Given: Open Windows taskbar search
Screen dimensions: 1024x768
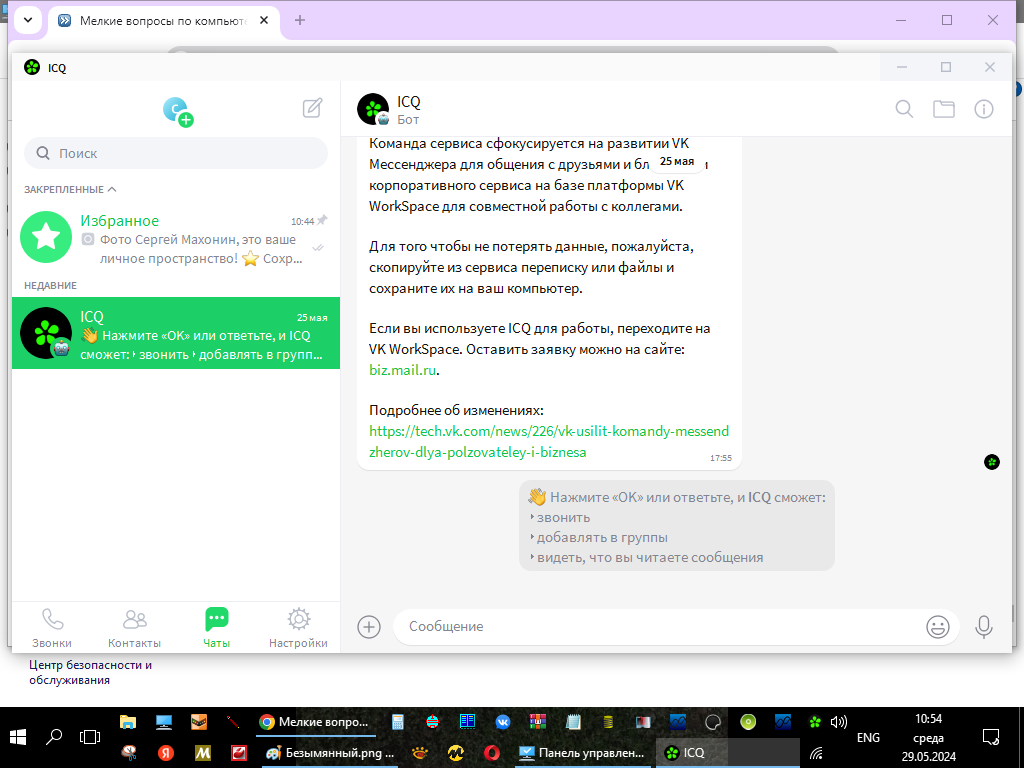Looking at the screenshot, I should (54, 737).
